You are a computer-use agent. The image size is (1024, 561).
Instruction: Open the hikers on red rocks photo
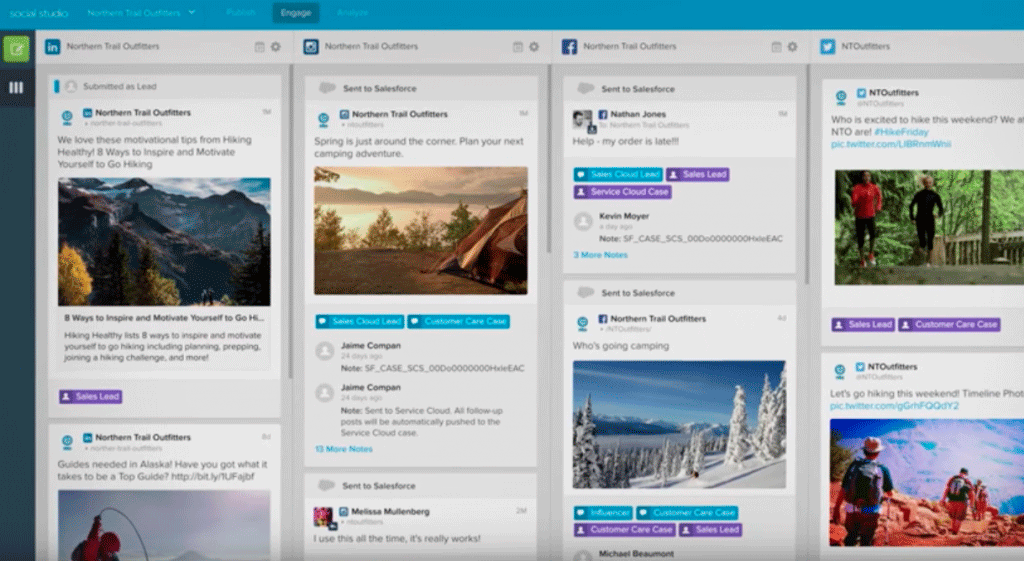point(927,483)
